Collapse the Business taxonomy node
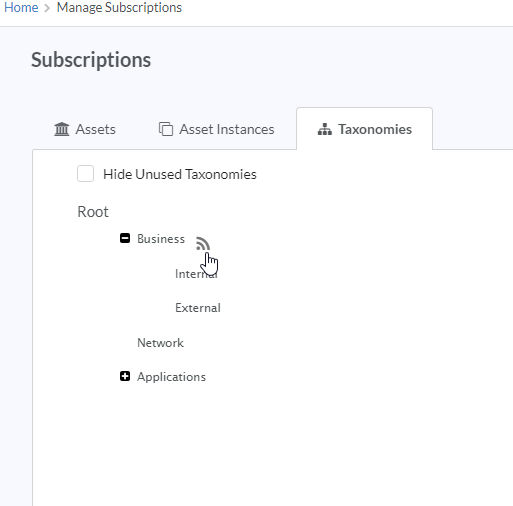 click(125, 238)
